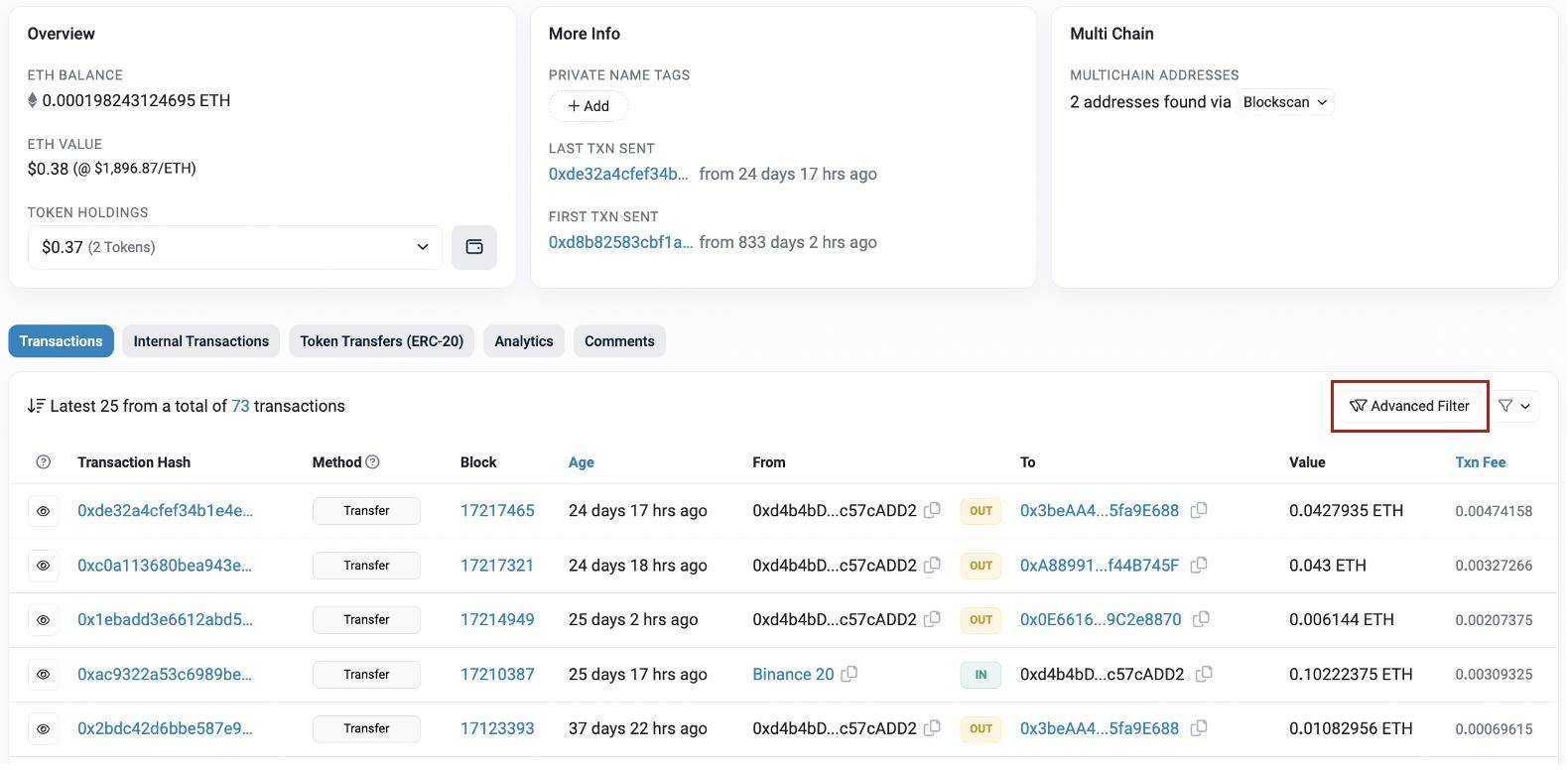Expand the Token Holdings dropdown
Viewport: 1568px width, 770px height.
pyautogui.click(x=234, y=247)
